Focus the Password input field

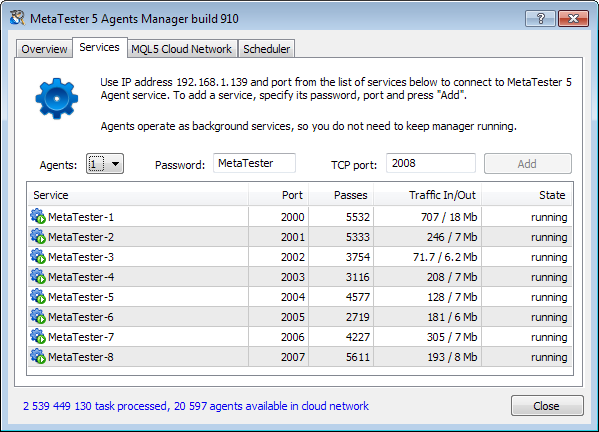pyautogui.click(x=254, y=163)
